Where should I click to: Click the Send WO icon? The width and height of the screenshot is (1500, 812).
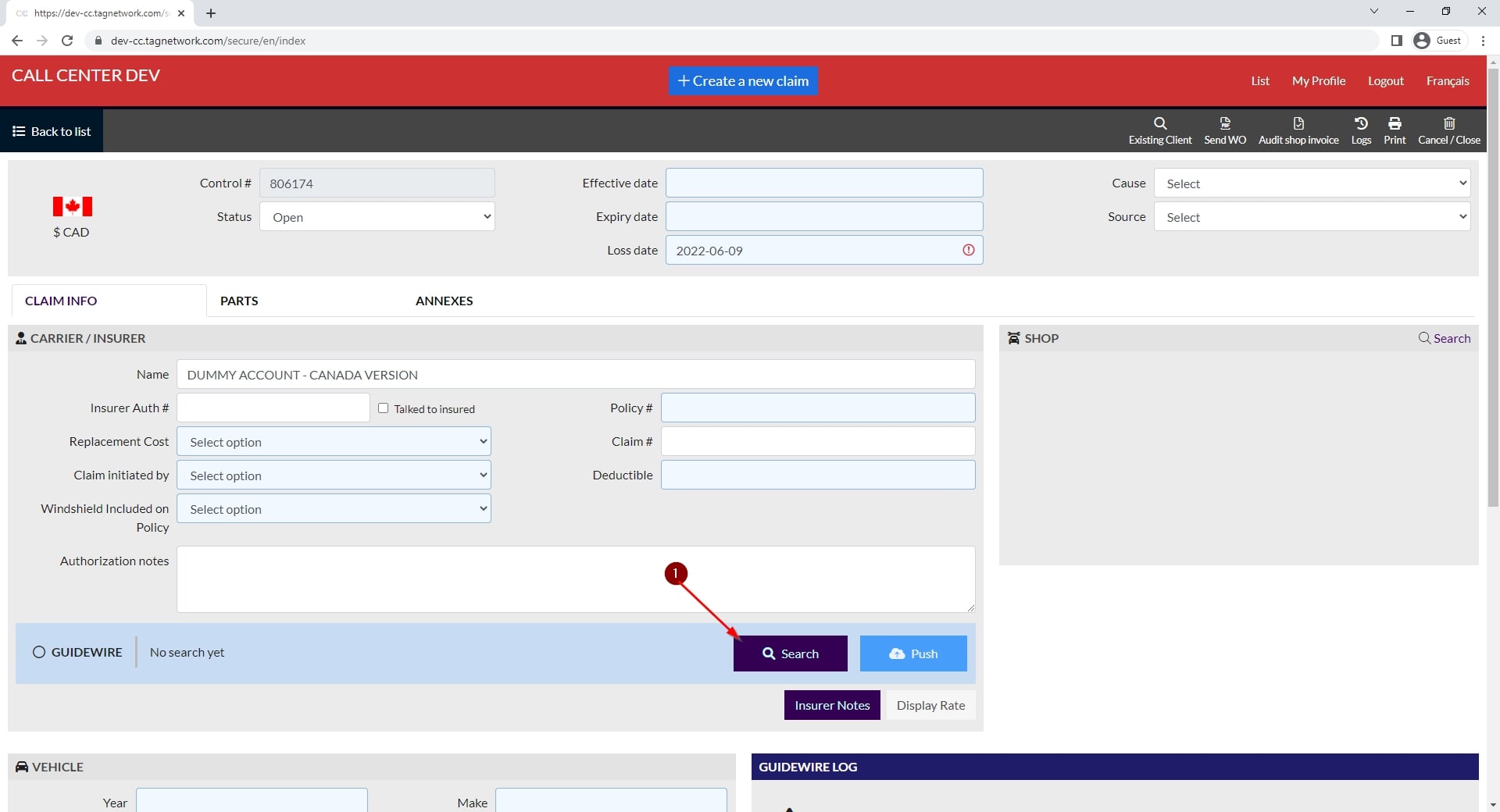pos(1225,123)
